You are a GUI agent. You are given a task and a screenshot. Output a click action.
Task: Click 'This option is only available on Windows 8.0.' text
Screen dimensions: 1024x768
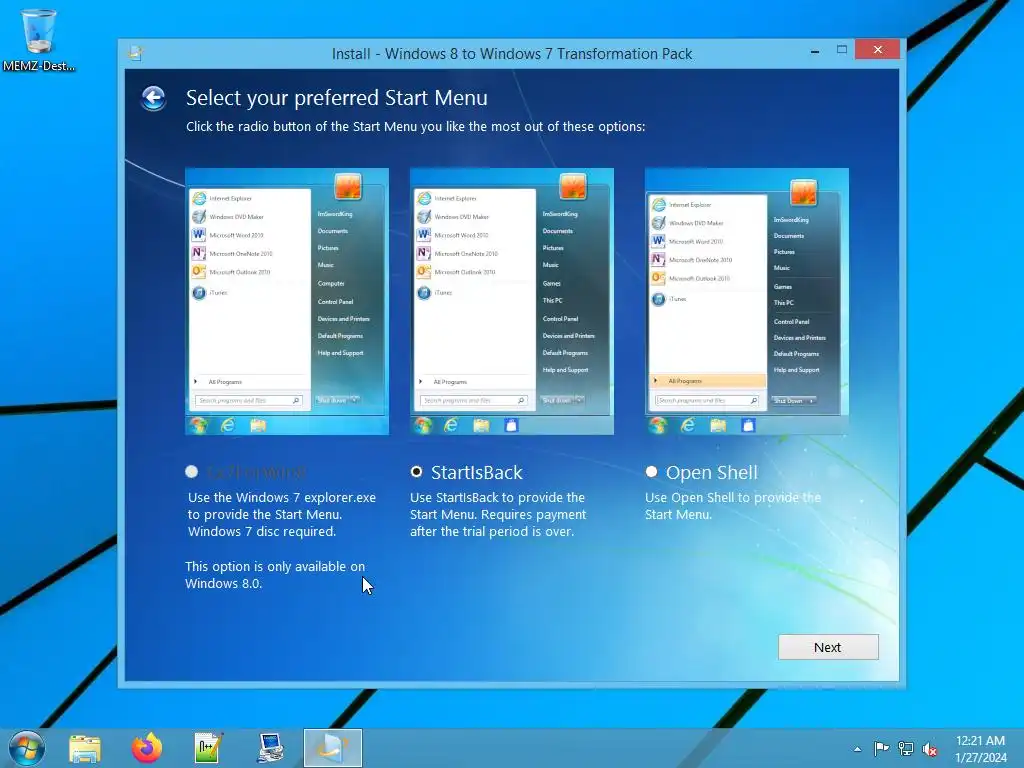pyautogui.click(x=275, y=575)
